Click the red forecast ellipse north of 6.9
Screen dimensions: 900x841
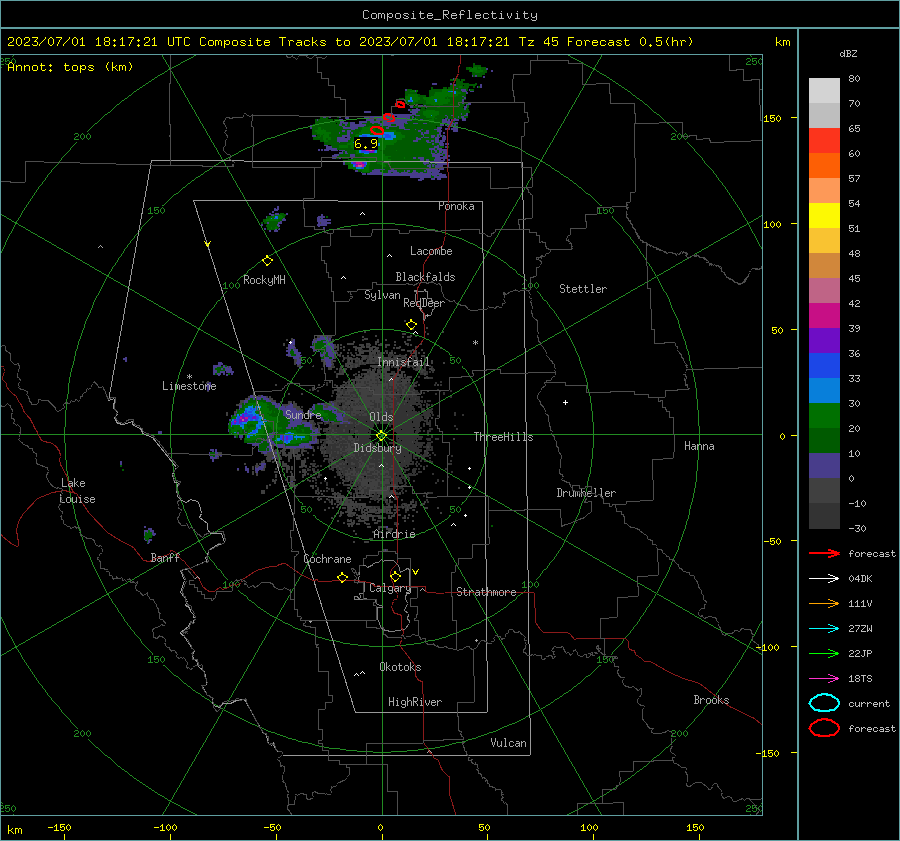click(377, 130)
